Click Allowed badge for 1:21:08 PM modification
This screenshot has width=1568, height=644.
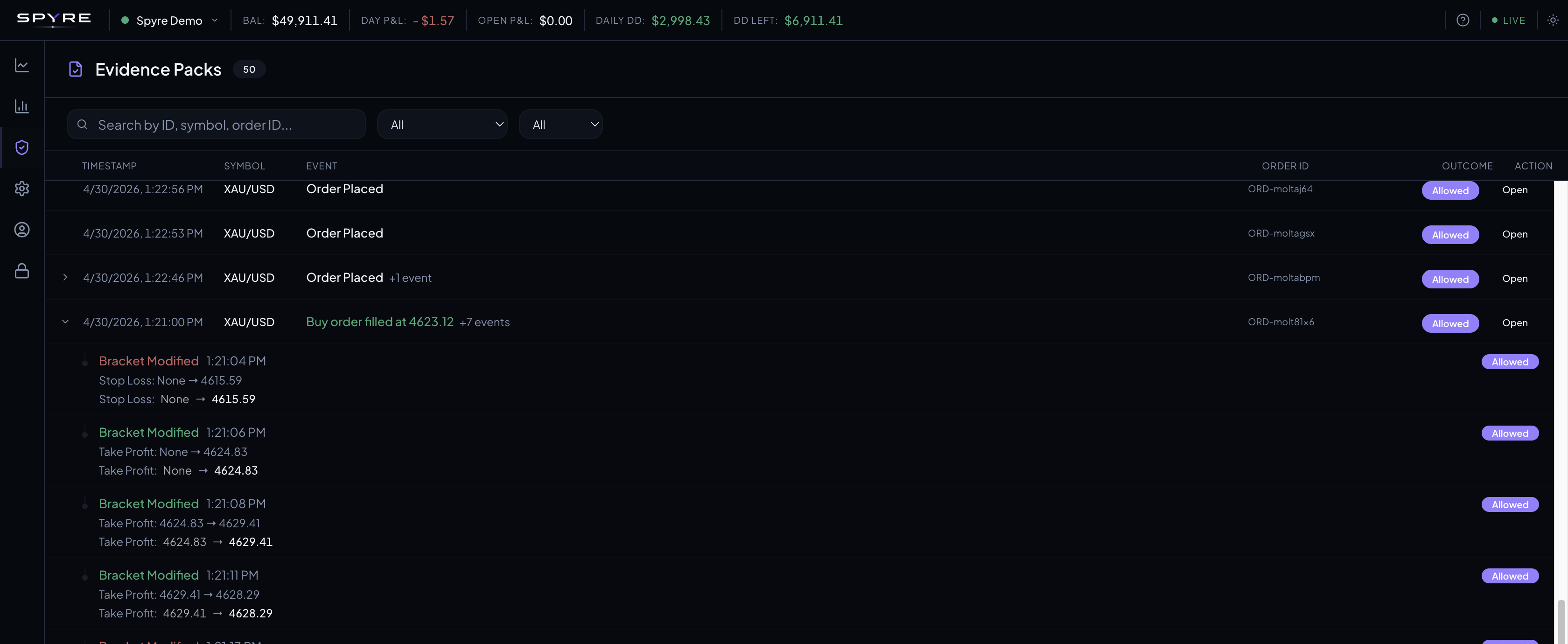[x=1510, y=504]
